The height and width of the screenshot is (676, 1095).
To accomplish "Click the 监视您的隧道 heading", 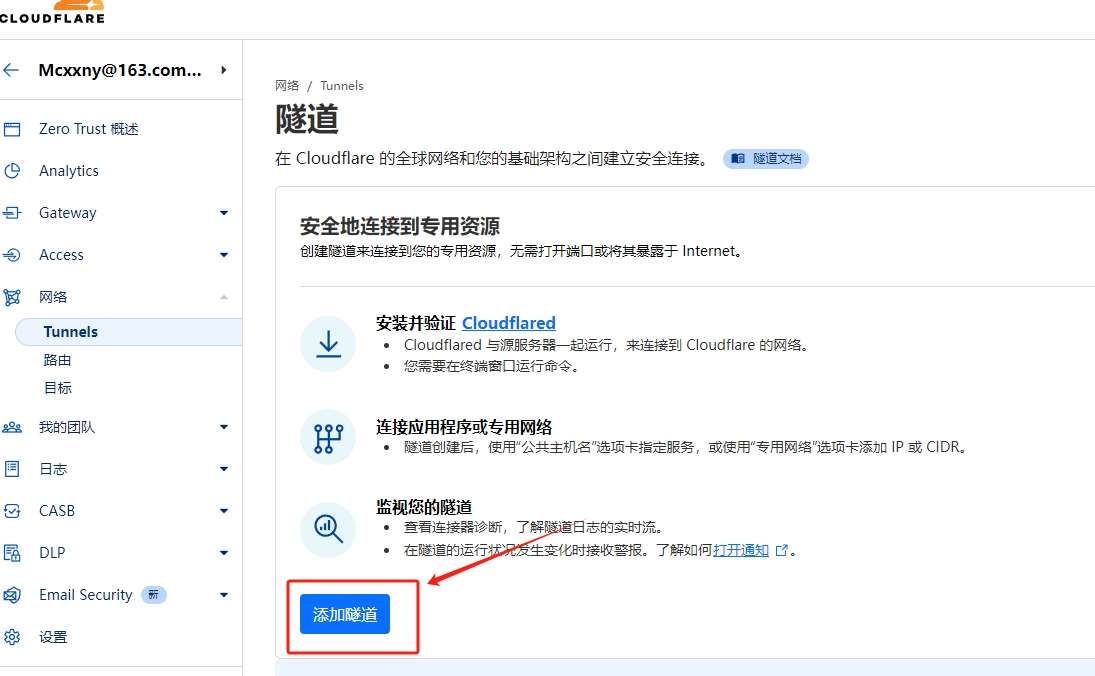I will (x=424, y=507).
